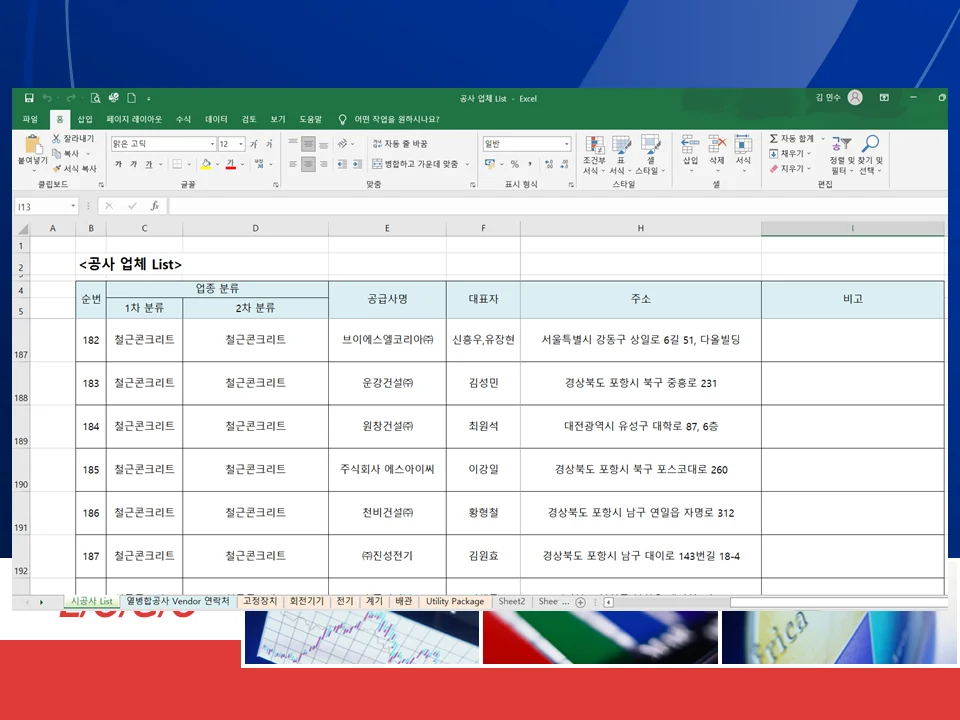Image resolution: width=960 pixels, height=720 pixels.
Task: Click 병합하고 가운데 맞춤 merge button
Action: point(415,164)
